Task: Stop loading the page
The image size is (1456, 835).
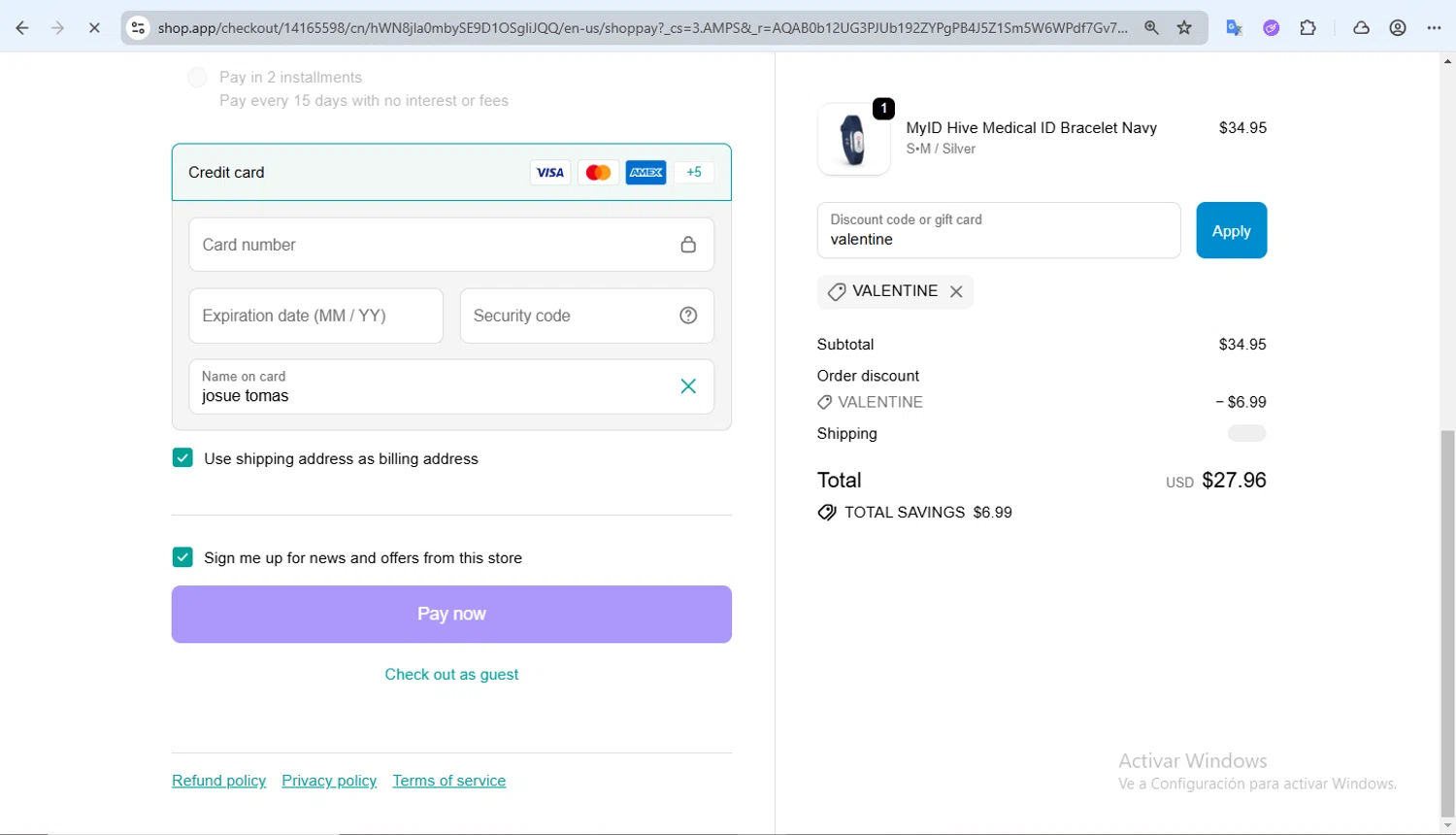Action: (94, 28)
